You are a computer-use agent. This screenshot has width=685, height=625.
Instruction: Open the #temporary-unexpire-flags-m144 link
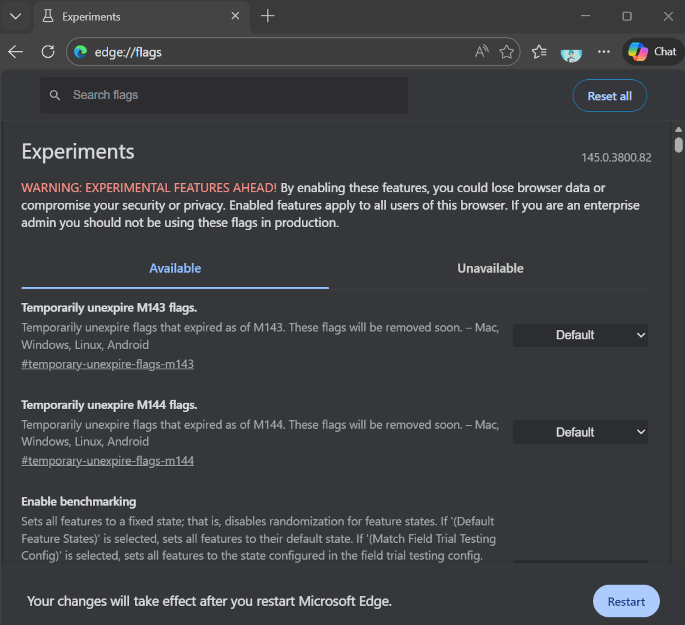pyautogui.click(x=107, y=461)
